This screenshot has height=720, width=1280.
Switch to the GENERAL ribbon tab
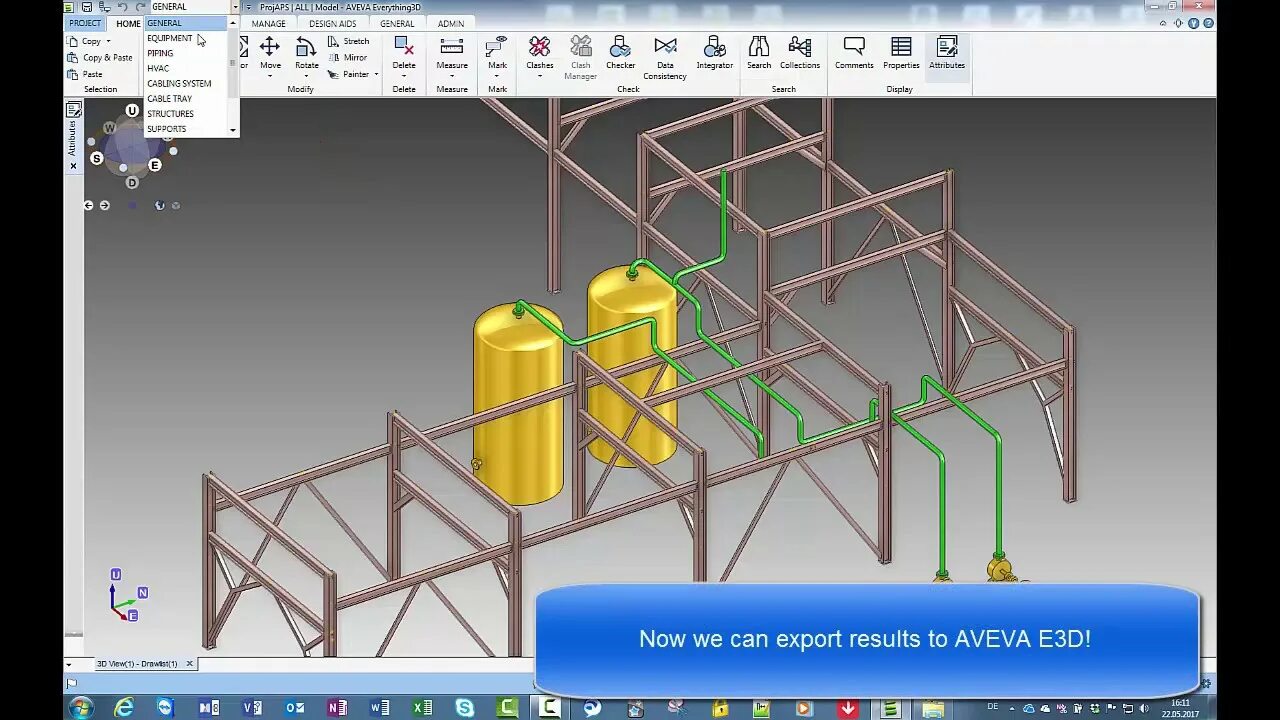point(397,23)
